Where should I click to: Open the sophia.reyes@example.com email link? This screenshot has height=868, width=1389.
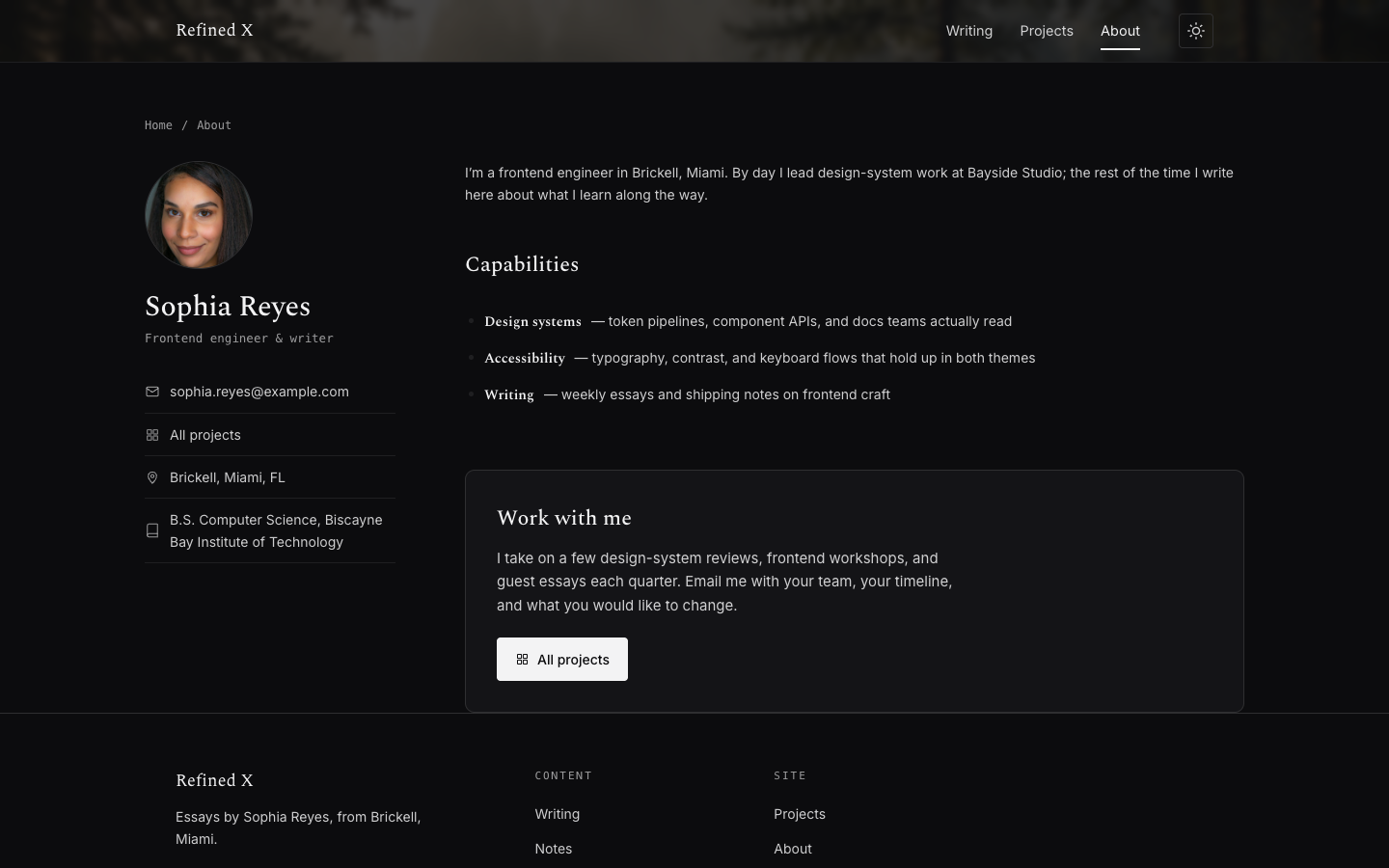point(259,392)
